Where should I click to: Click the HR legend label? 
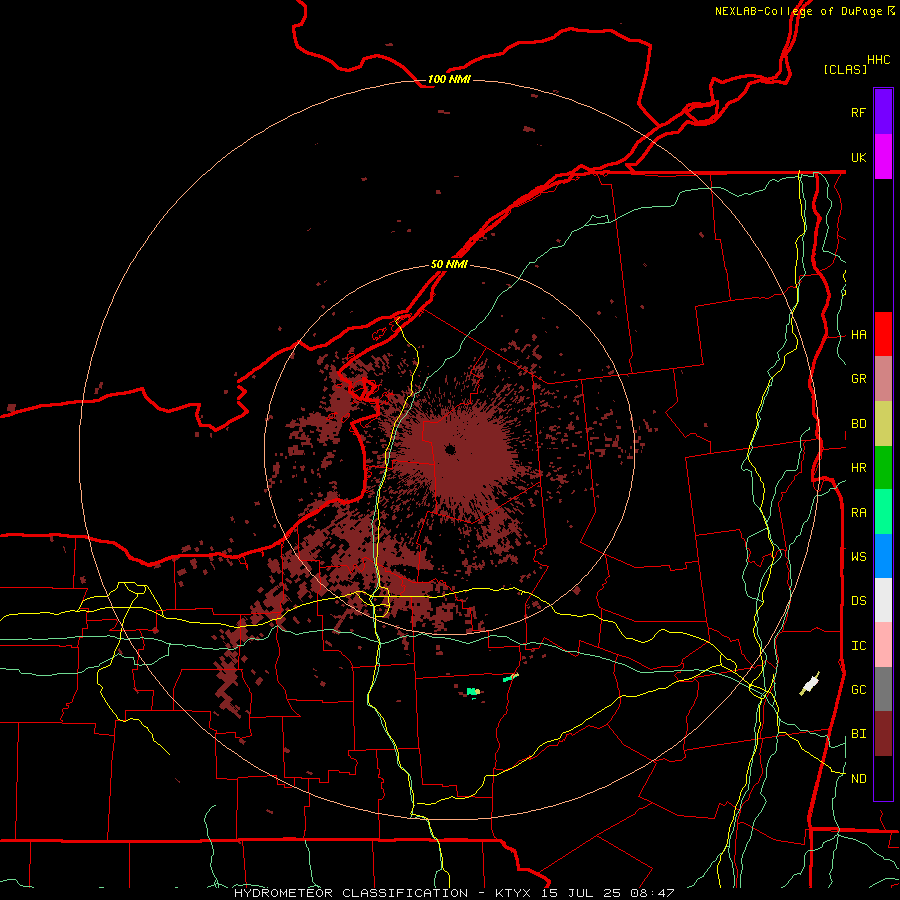858,468
